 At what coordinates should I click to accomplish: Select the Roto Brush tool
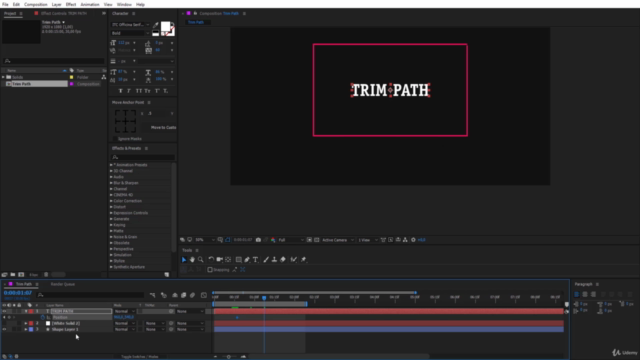click(x=293, y=260)
